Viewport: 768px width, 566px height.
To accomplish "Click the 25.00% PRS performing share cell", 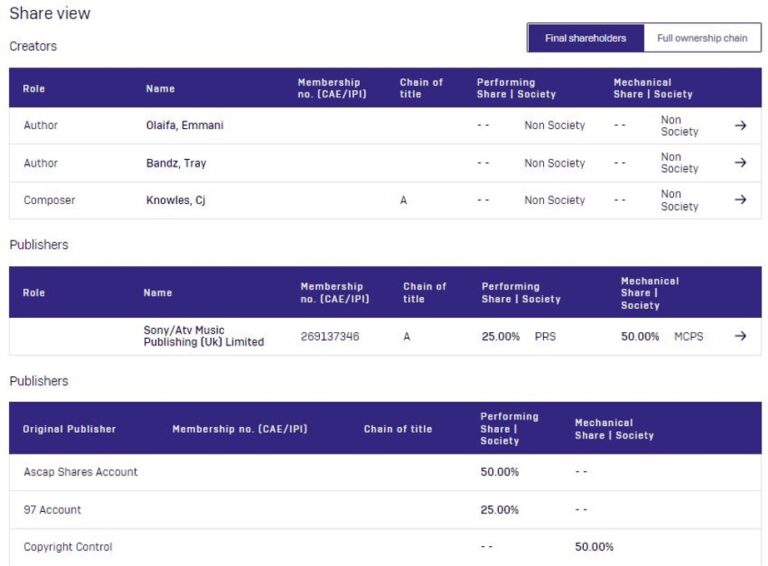I will 518,337.
